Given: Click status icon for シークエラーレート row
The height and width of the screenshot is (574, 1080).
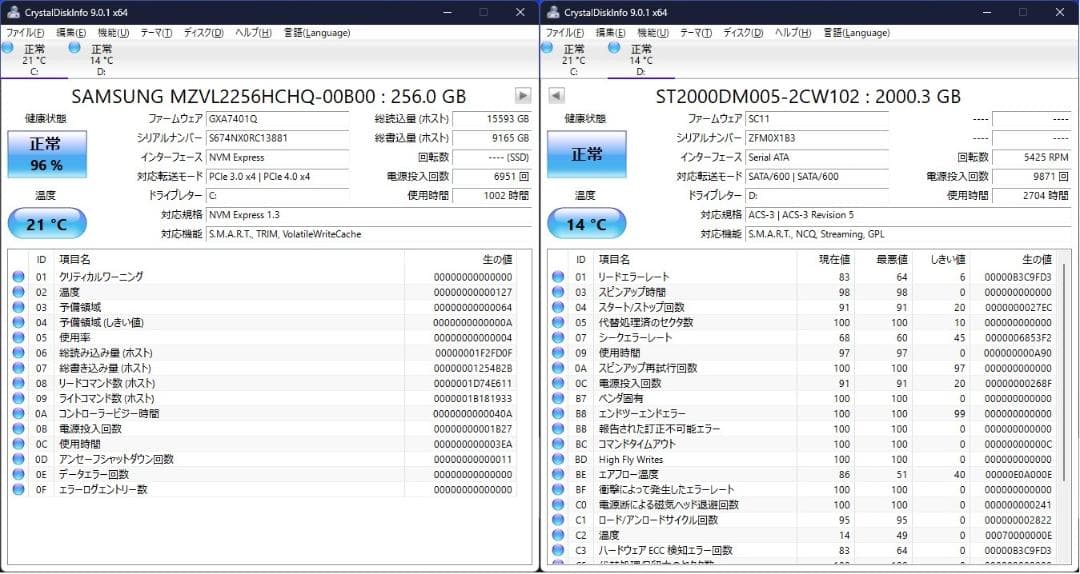Looking at the screenshot, I should pos(558,338).
